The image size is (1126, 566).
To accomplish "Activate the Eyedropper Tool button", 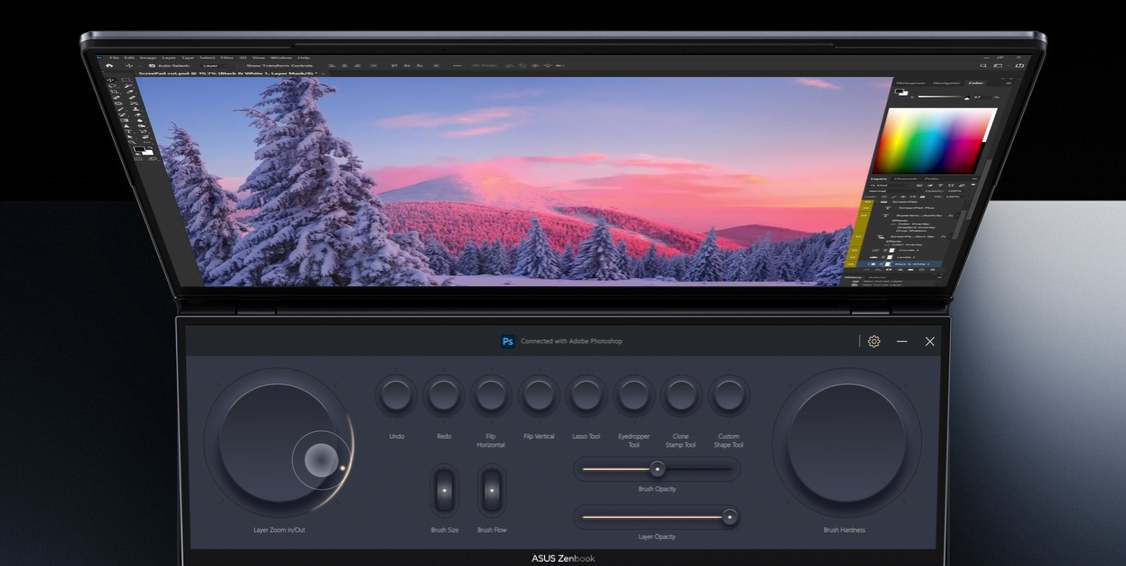I will [633, 395].
